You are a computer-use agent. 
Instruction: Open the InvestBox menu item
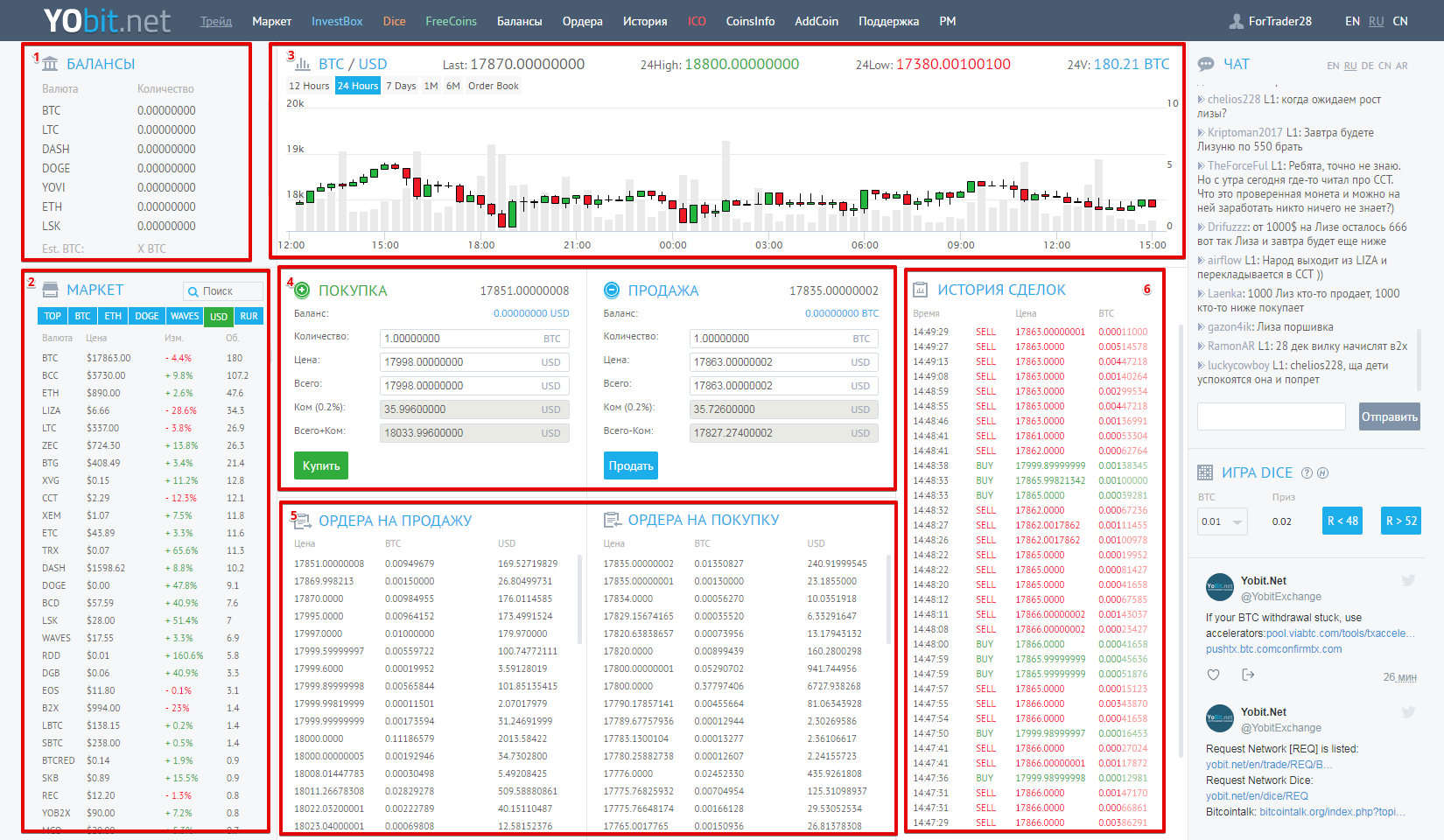337,21
